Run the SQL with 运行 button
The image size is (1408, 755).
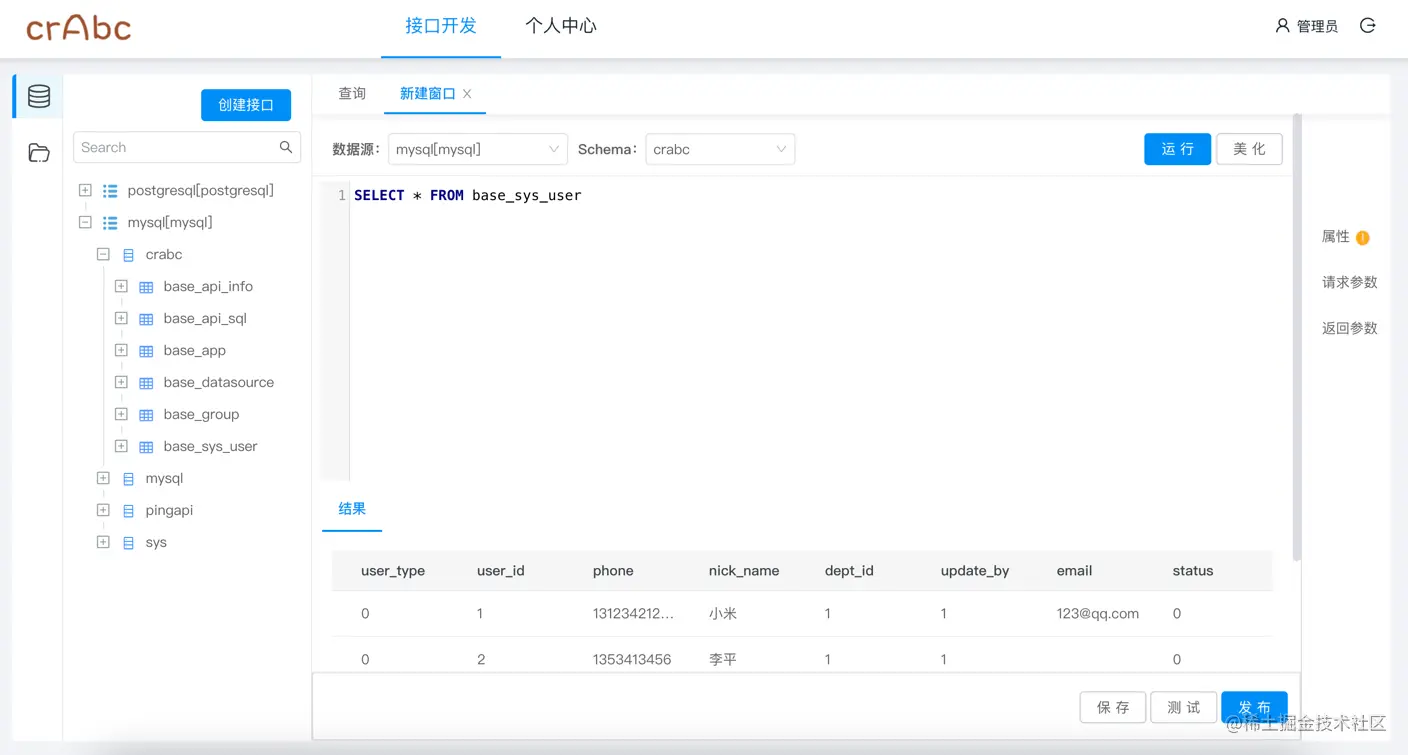(x=1178, y=149)
